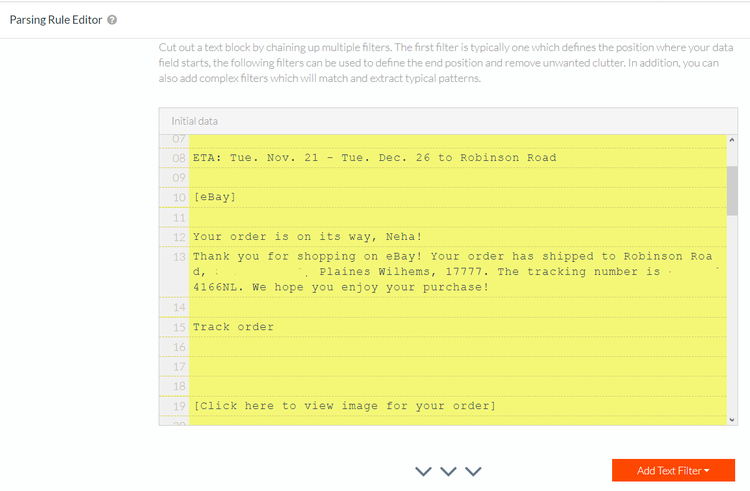The width and height of the screenshot is (750, 491).
Task: Click the right down-chevron below the data box
Action: point(473,470)
